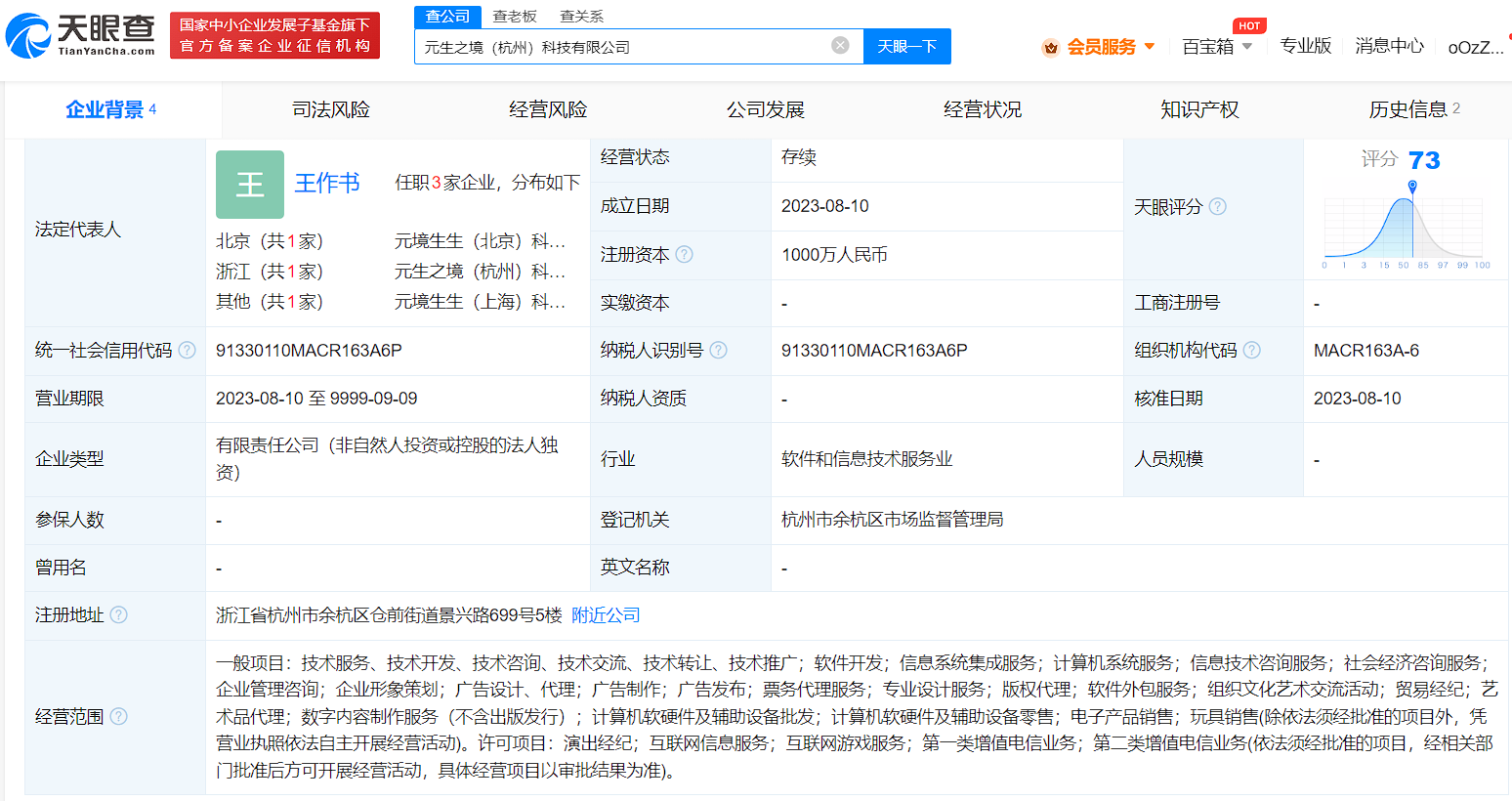Switch to the 查关系 search tab
Image resolution: width=1512 pixels, height=801 pixels.
coord(581,16)
